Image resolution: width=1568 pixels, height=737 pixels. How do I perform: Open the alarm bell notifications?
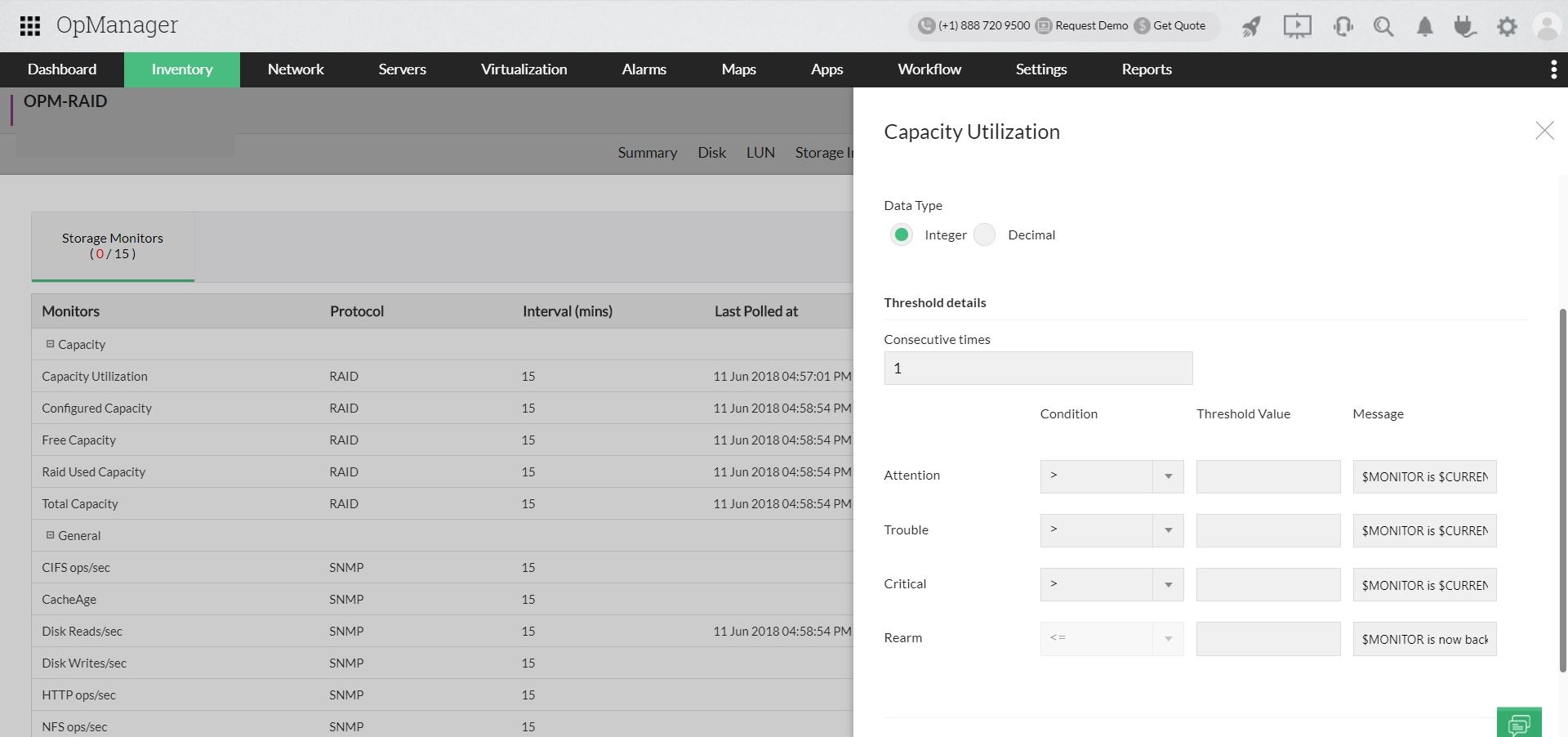point(1424,26)
